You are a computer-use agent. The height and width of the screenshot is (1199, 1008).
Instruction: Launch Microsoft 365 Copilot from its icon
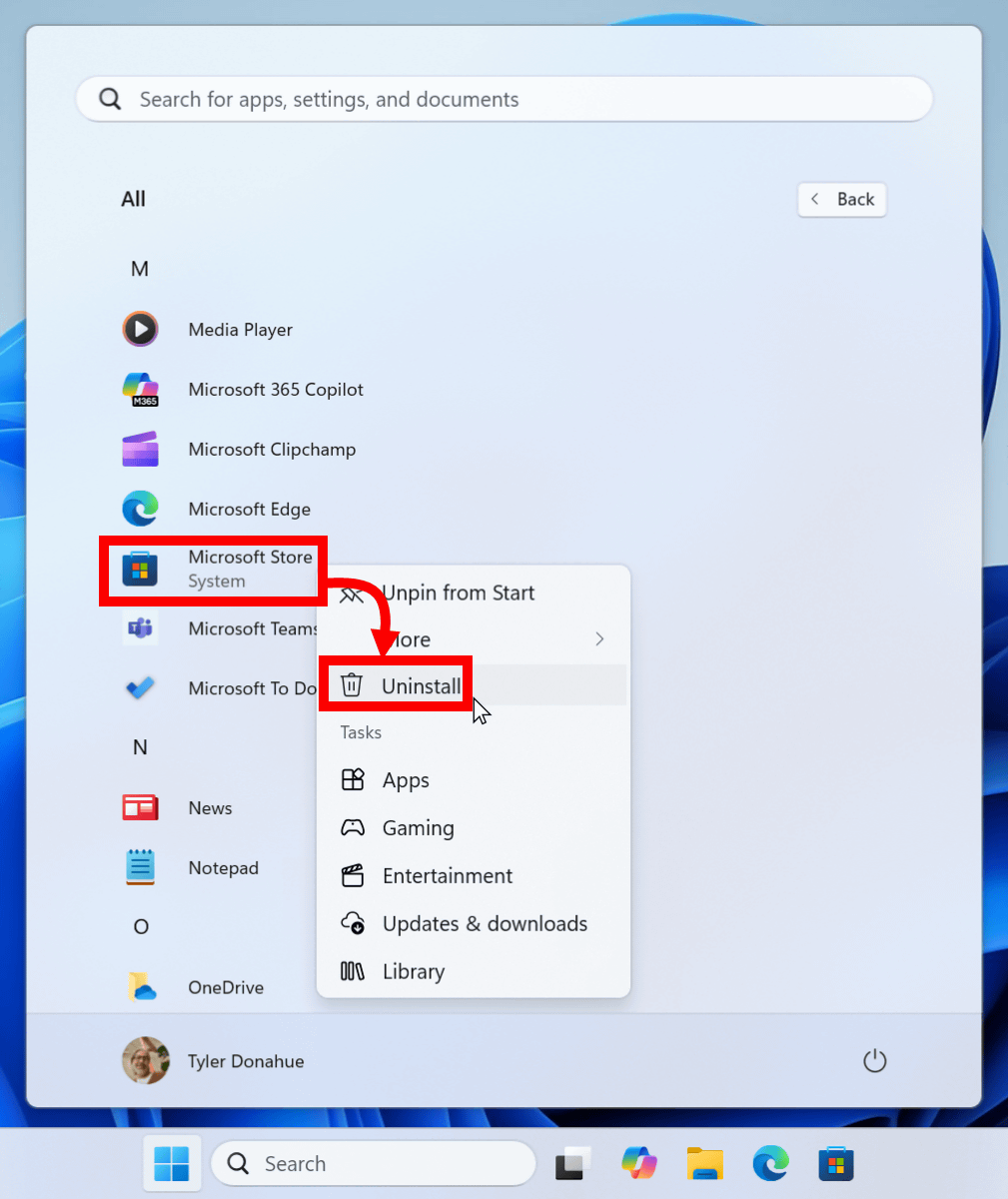[140, 389]
